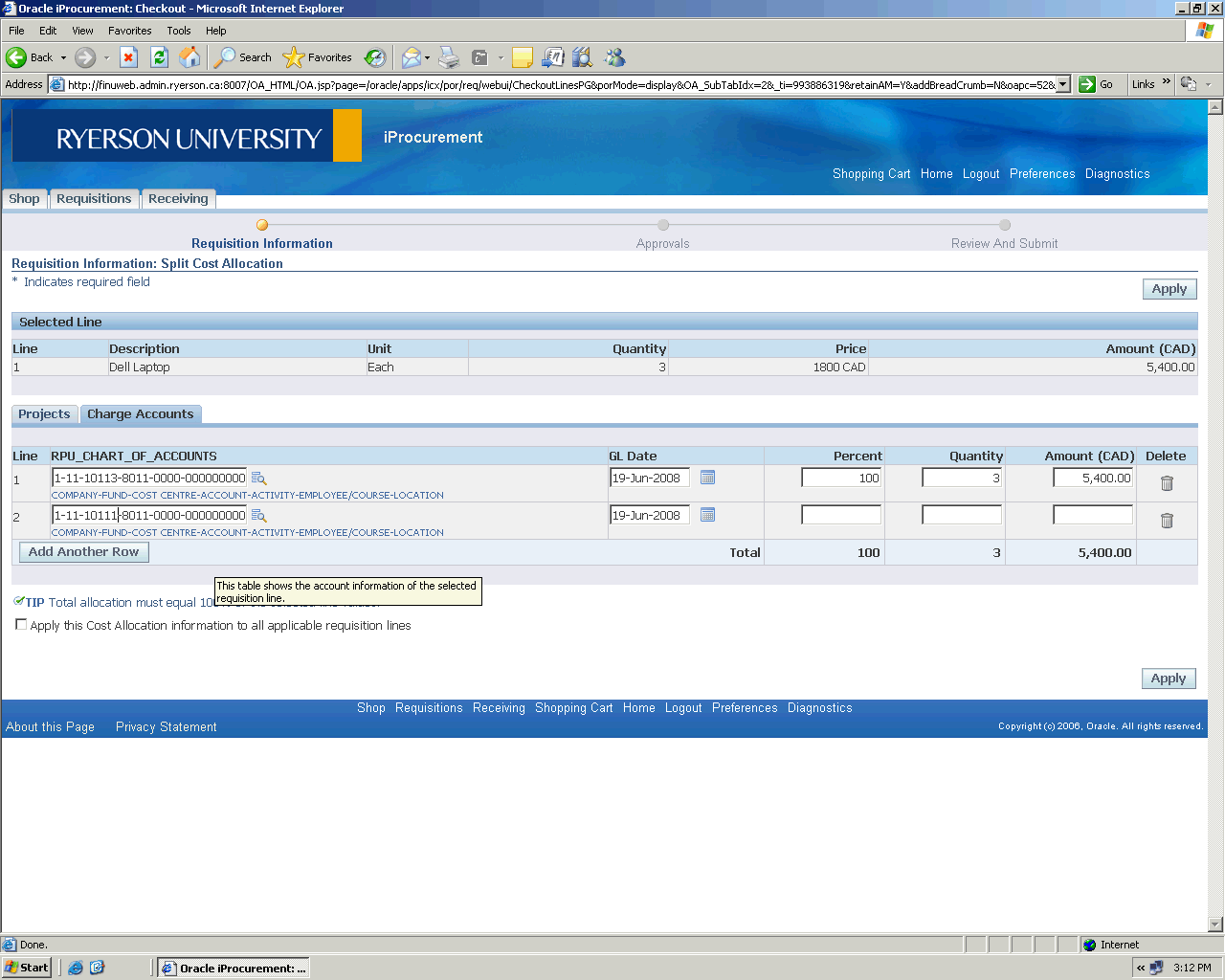Open the Tools menu
This screenshot has height=980, width=1225.
click(x=178, y=31)
